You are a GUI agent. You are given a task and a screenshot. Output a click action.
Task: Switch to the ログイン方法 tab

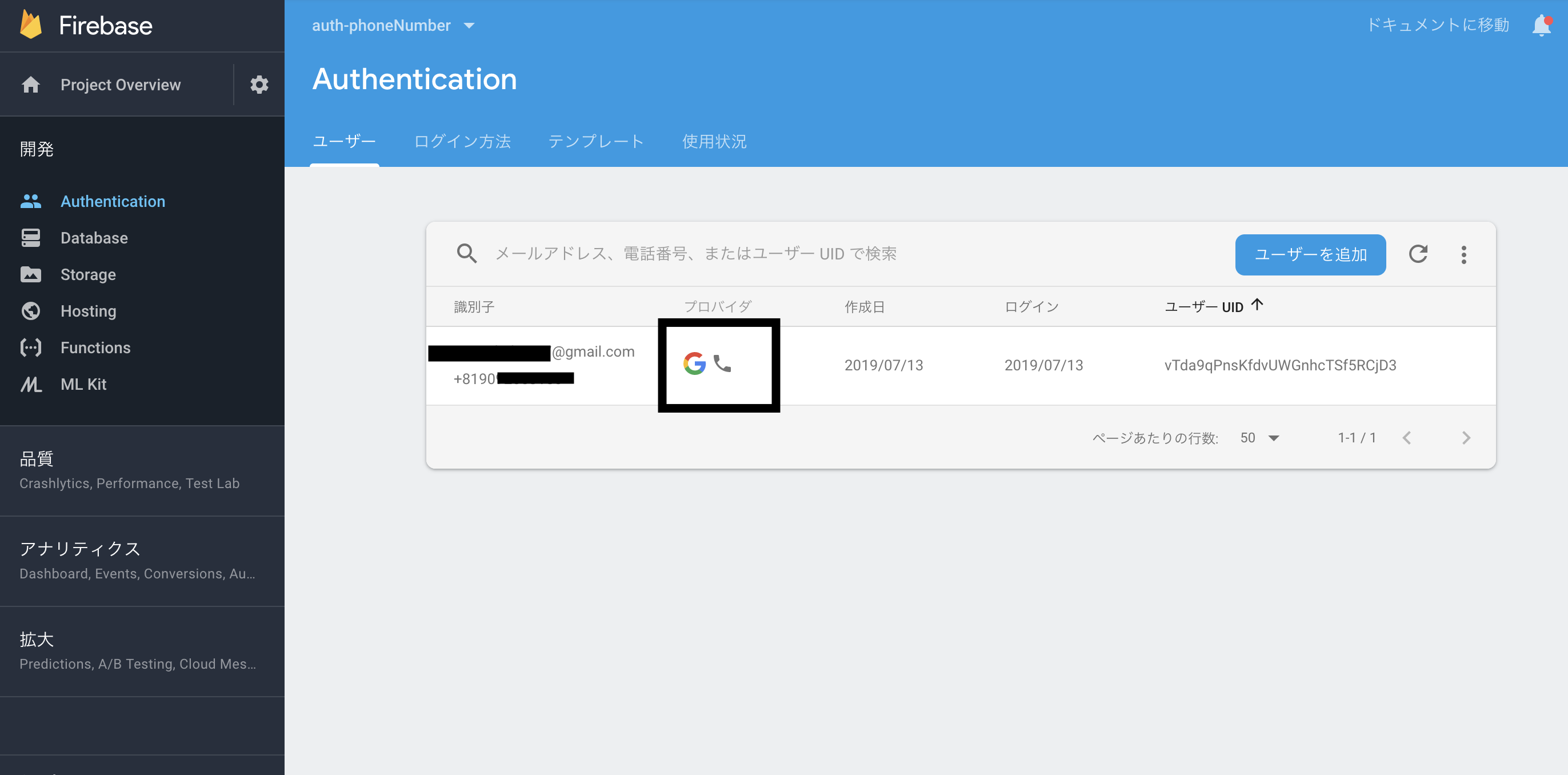(x=462, y=141)
